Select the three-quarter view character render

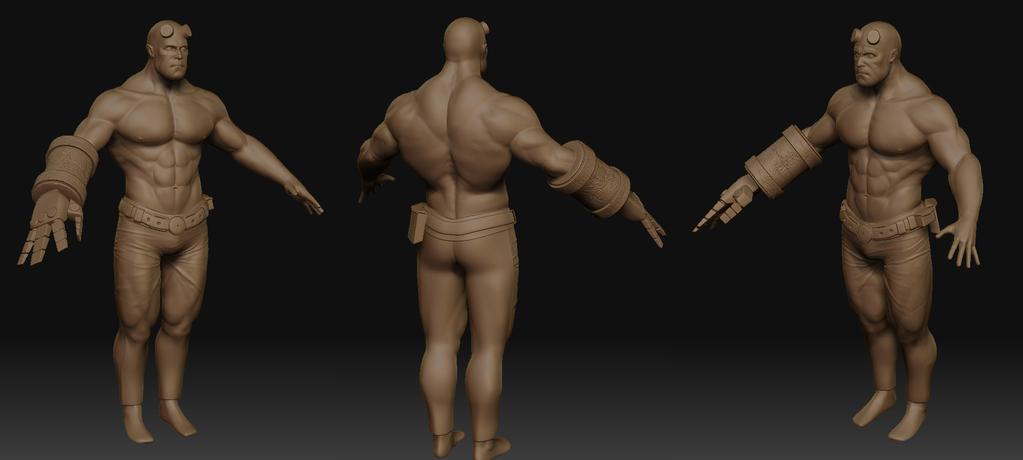[x=838, y=231]
